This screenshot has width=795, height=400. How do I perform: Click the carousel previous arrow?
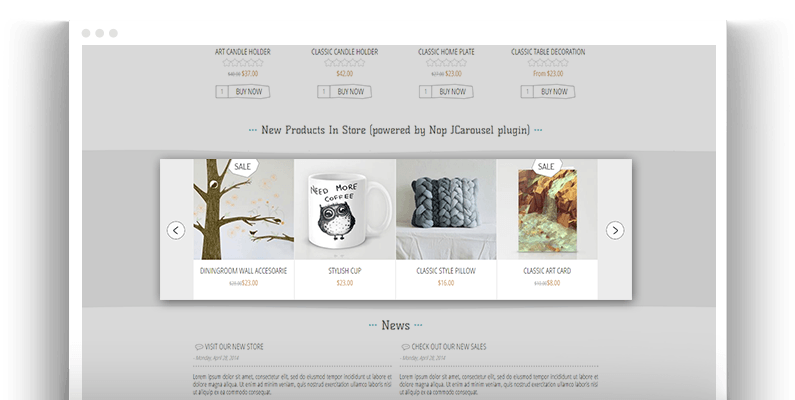[x=176, y=230]
